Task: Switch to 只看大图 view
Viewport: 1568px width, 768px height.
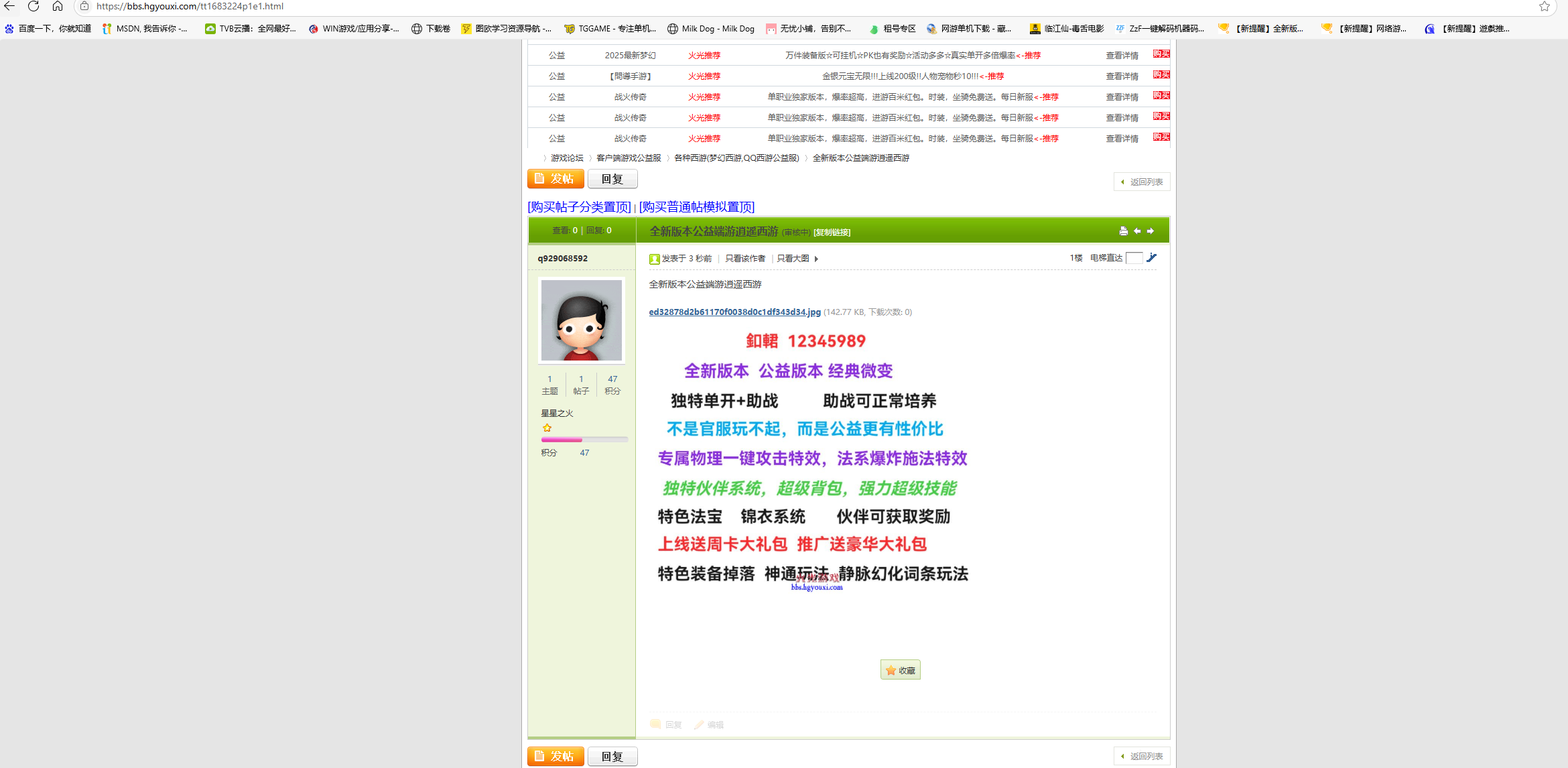Action: pos(793,259)
